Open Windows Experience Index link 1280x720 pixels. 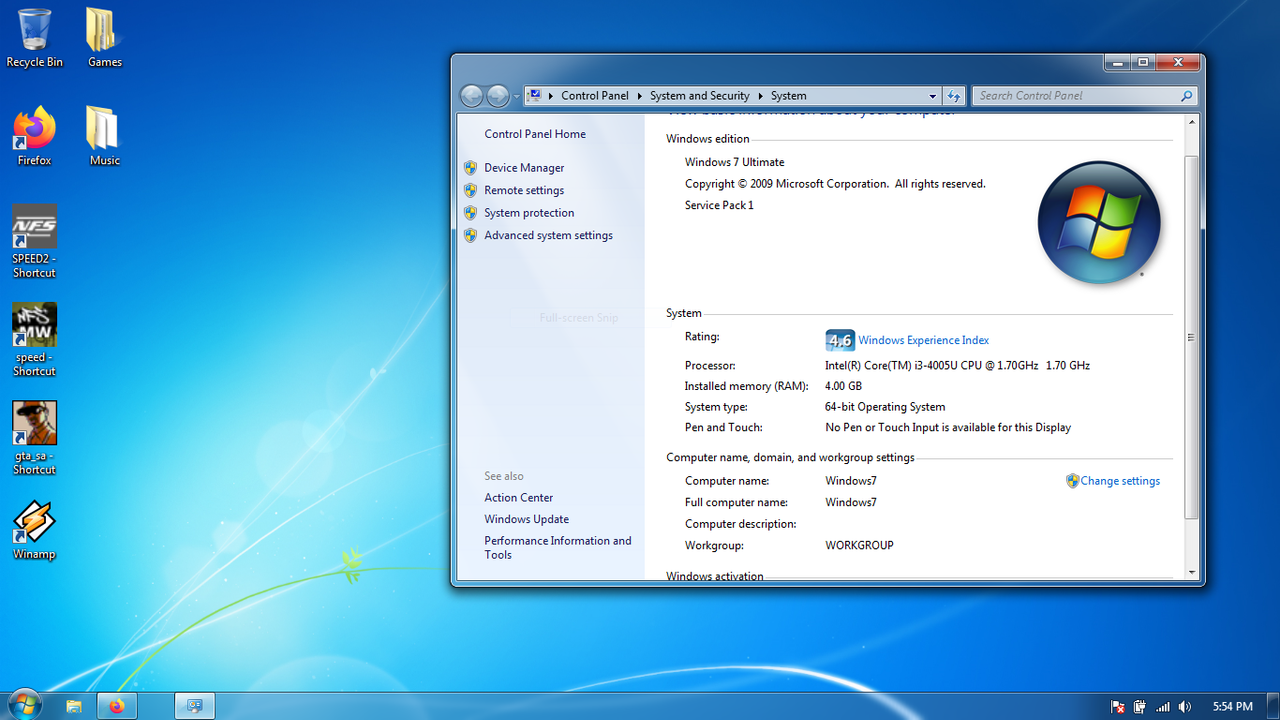pyautogui.click(x=923, y=340)
